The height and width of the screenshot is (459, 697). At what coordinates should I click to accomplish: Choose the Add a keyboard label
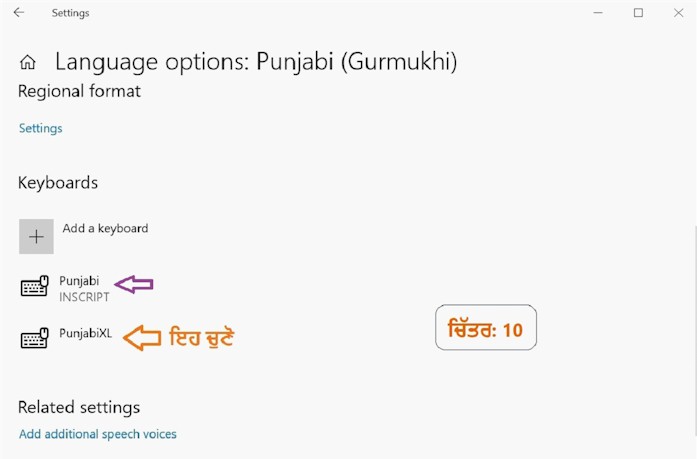[105, 228]
